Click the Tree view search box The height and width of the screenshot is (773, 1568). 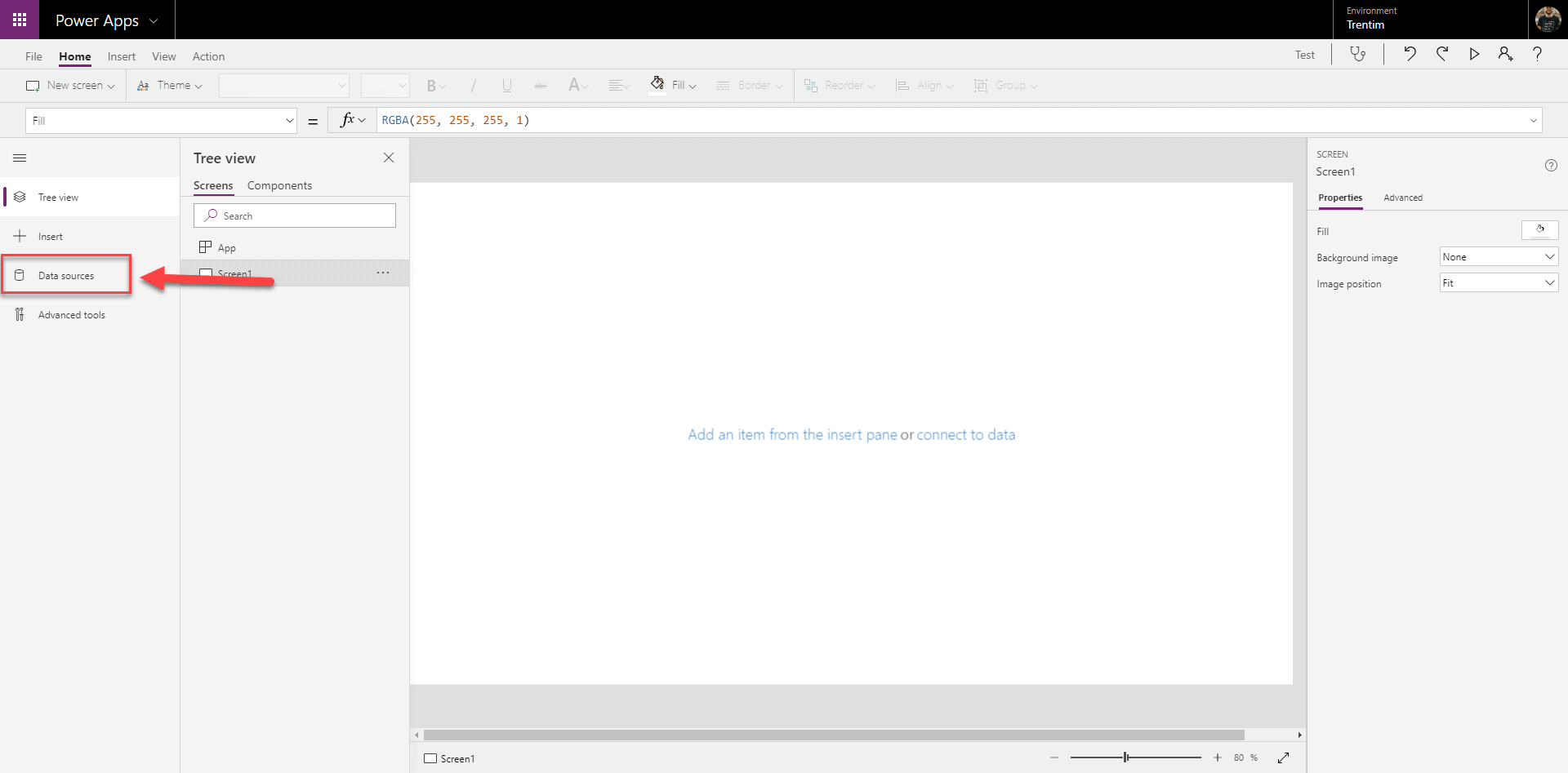click(294, 215)
